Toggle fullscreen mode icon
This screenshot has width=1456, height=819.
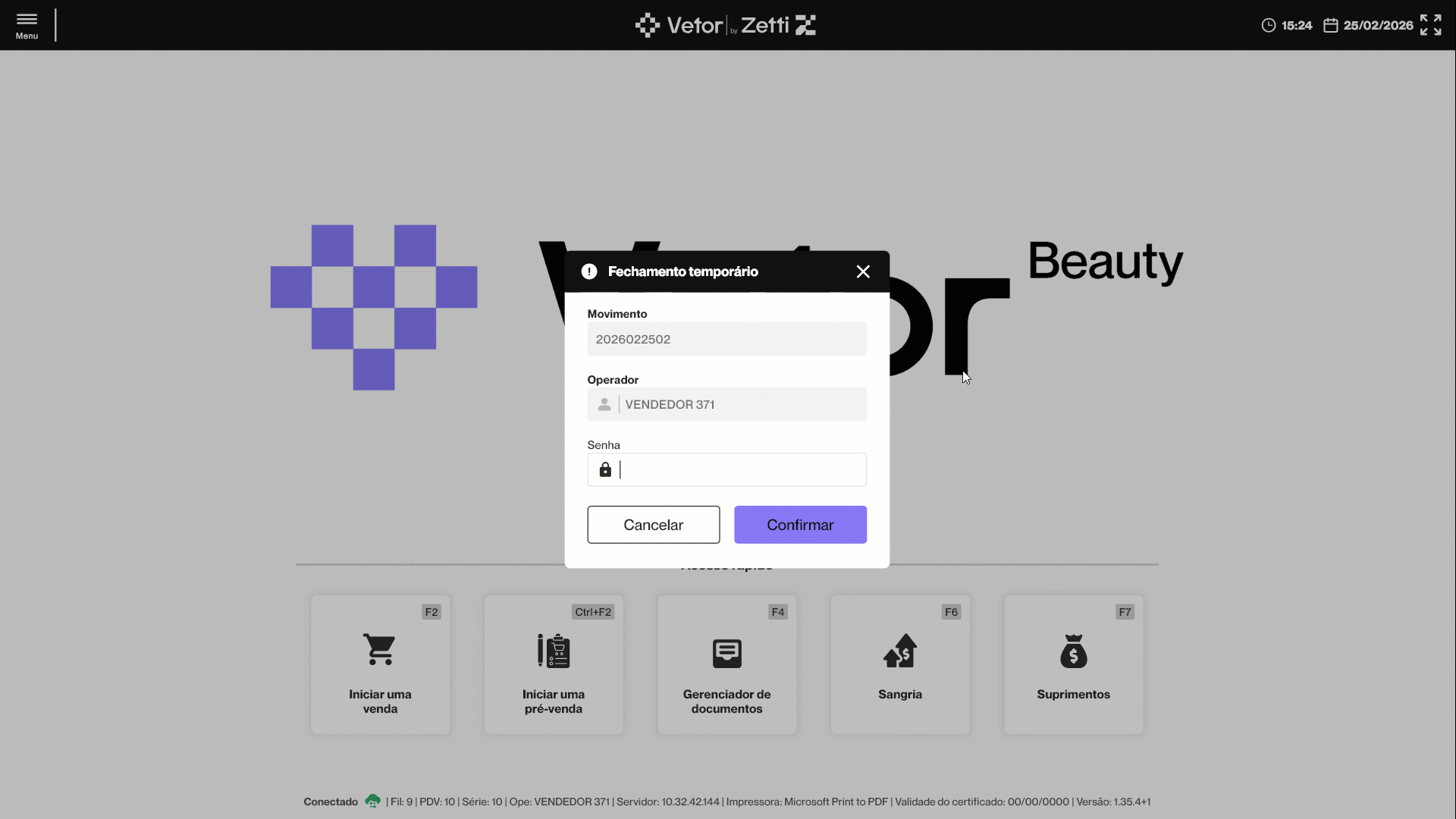coord(1430,25)
